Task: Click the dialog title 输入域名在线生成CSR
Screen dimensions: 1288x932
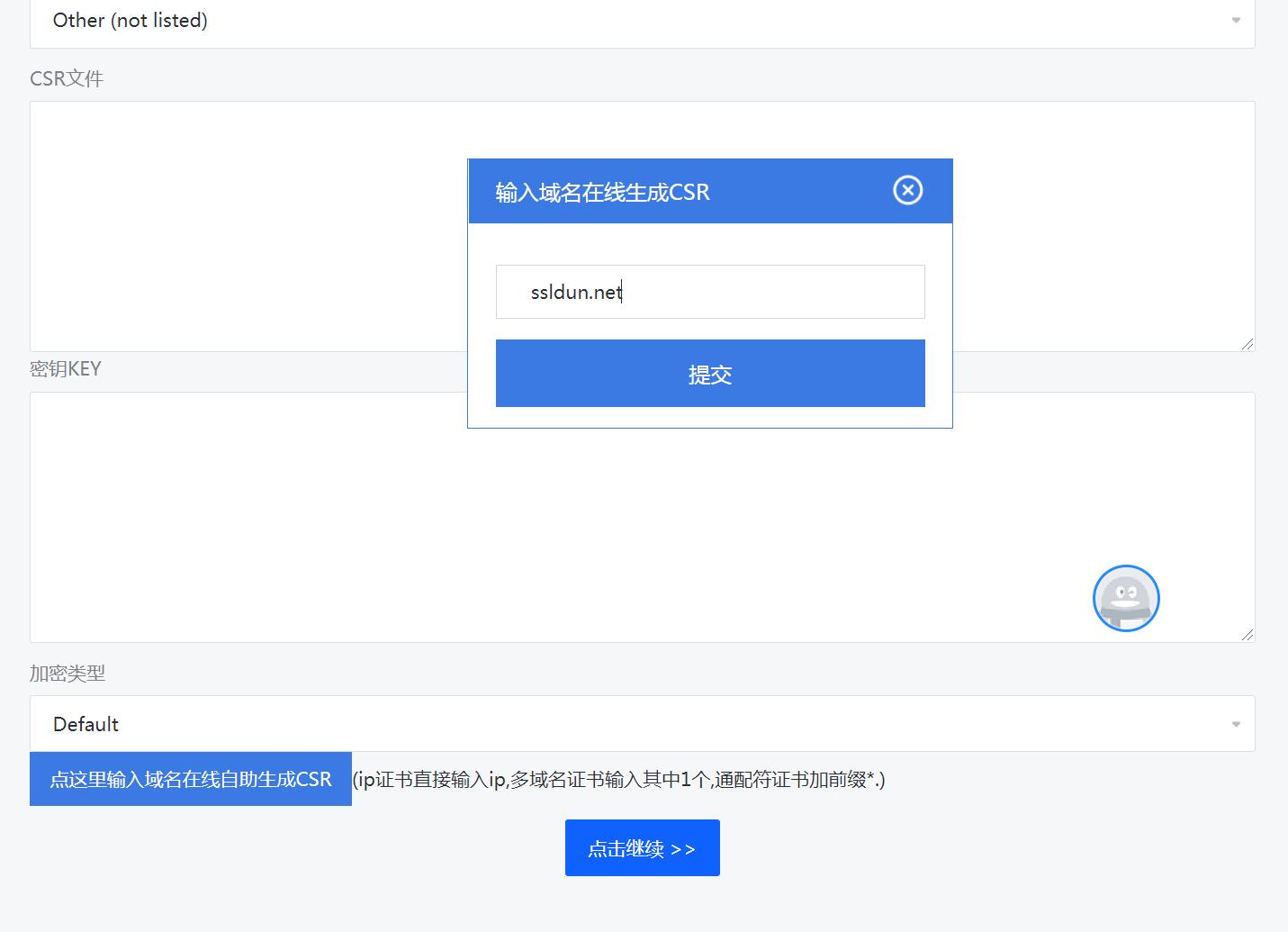Action: 602,192
